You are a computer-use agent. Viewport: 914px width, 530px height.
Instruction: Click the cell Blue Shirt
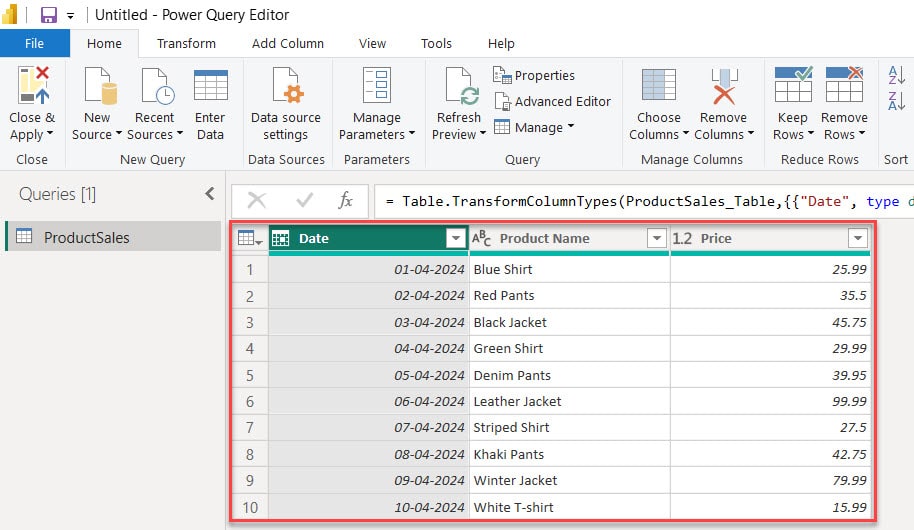tap(570, 269)
